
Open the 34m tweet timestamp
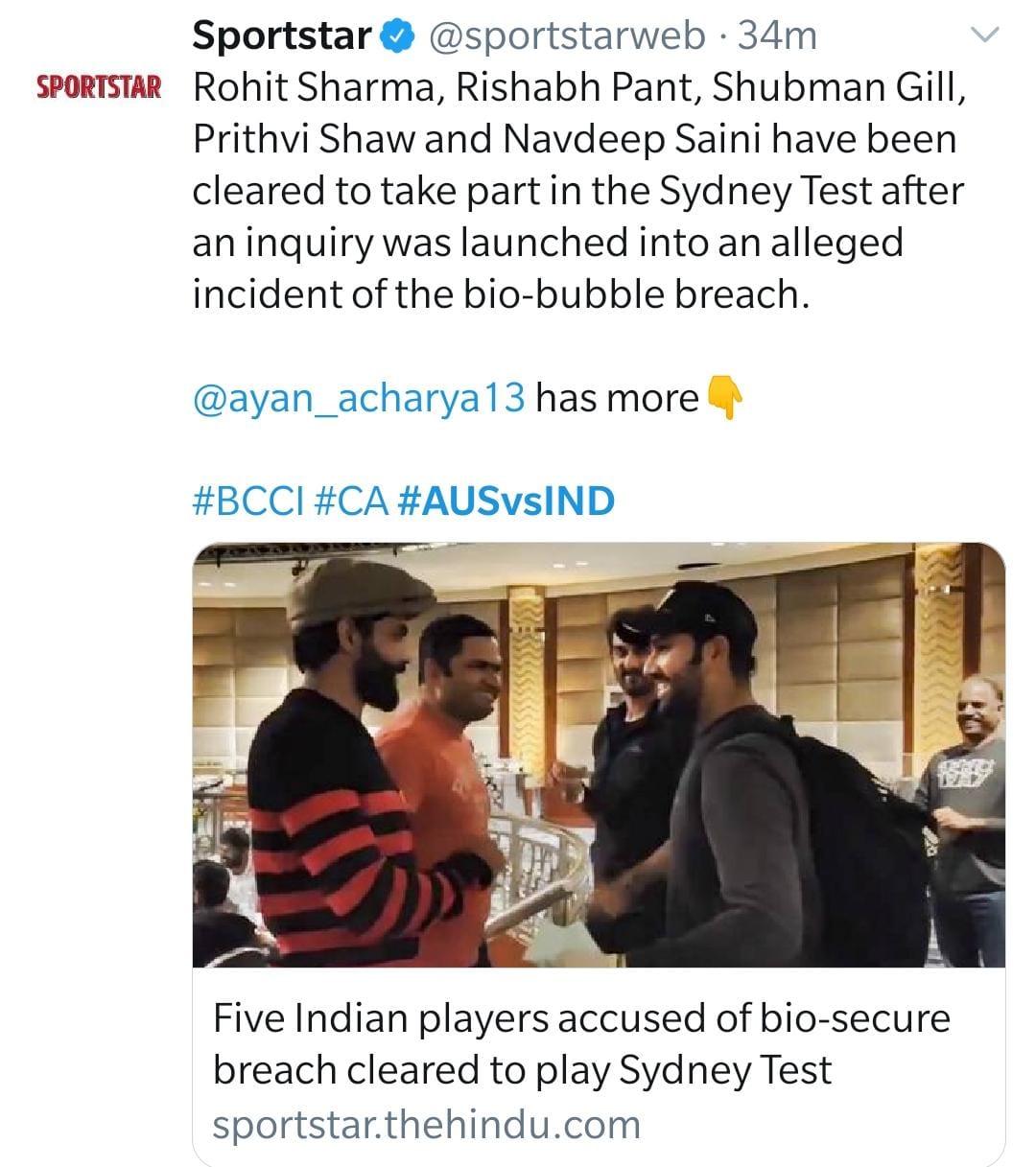click(777, 36)
